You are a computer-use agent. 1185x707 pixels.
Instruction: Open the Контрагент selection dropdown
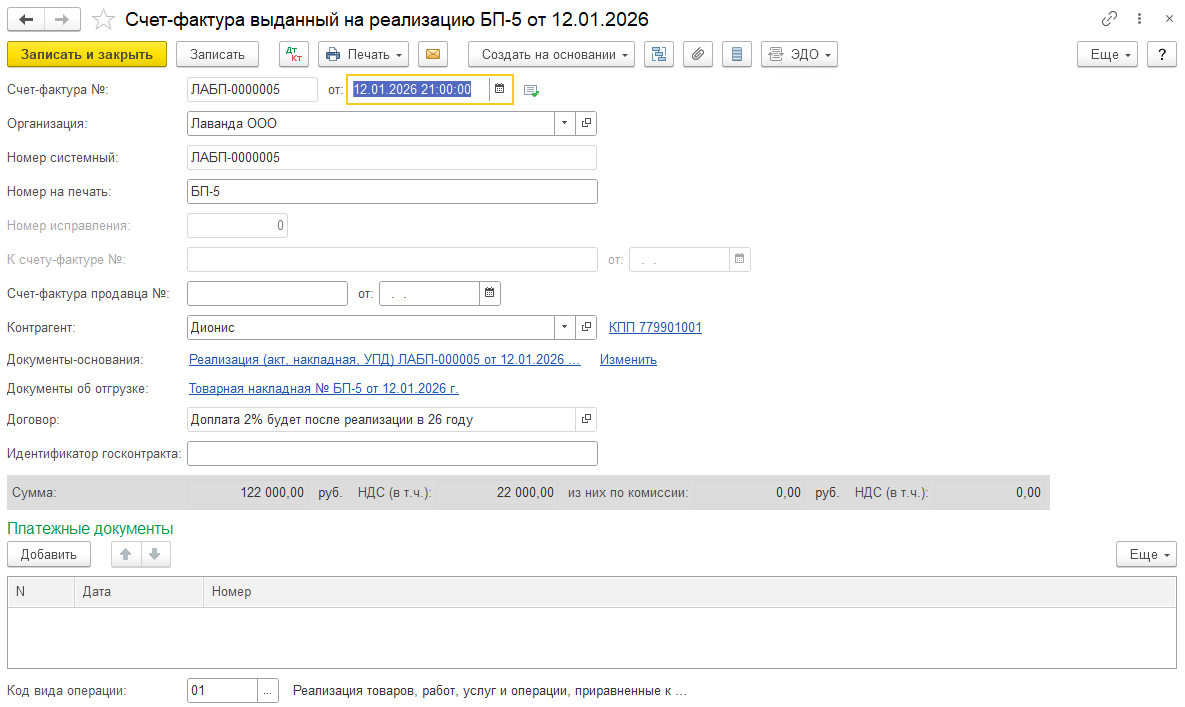coord(563,327)
